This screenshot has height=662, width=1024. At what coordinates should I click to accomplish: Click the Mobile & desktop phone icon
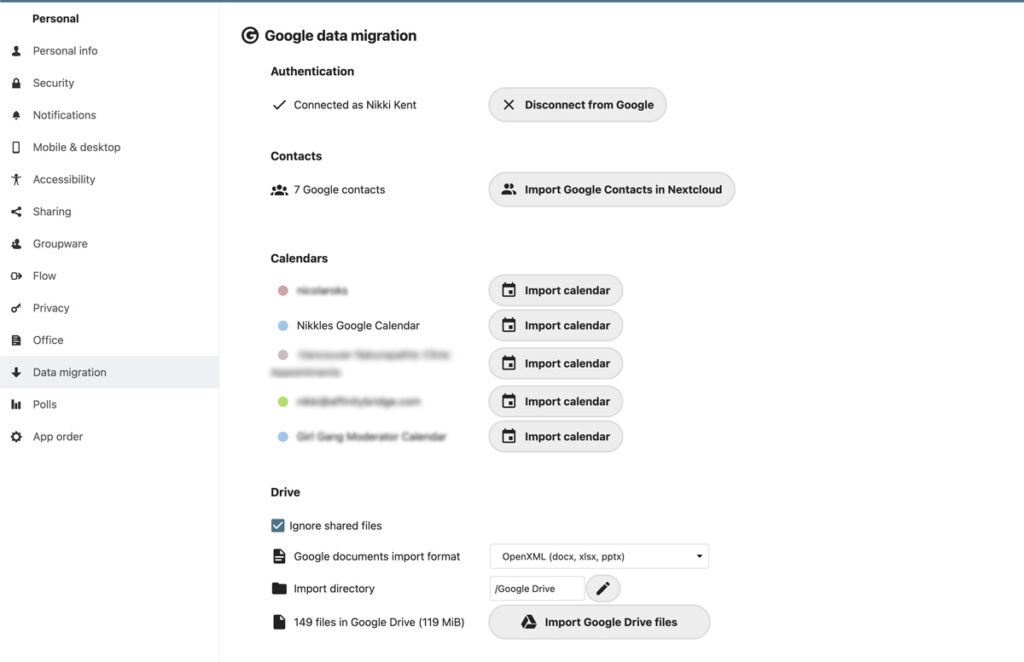point(14,147)
